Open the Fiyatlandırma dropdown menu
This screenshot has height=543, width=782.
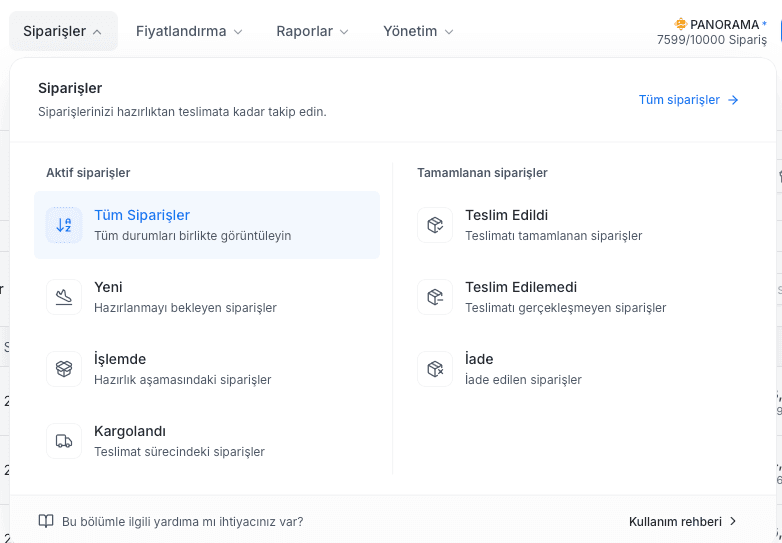point(189,31)
